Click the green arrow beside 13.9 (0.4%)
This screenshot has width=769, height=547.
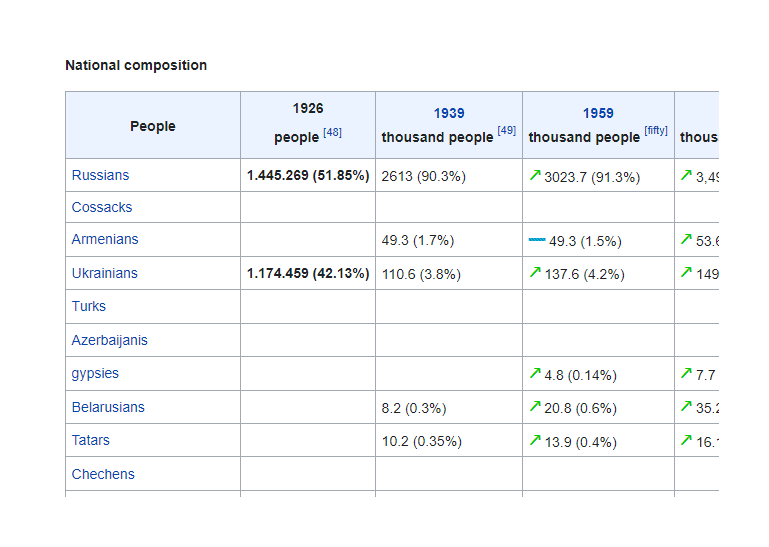coord(535,441)
